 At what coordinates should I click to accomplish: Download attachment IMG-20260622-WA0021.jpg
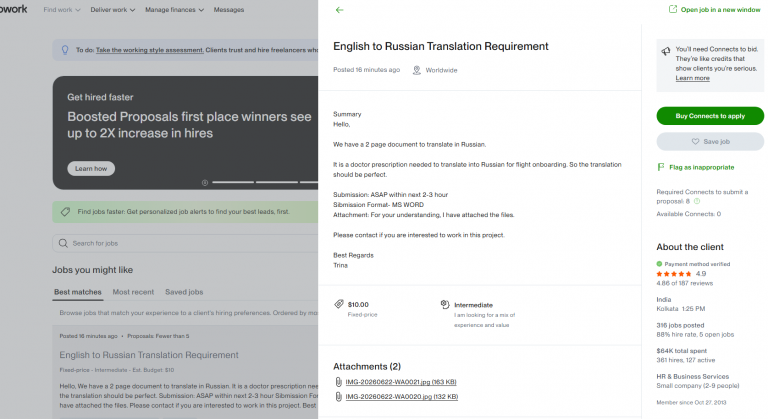401,382
